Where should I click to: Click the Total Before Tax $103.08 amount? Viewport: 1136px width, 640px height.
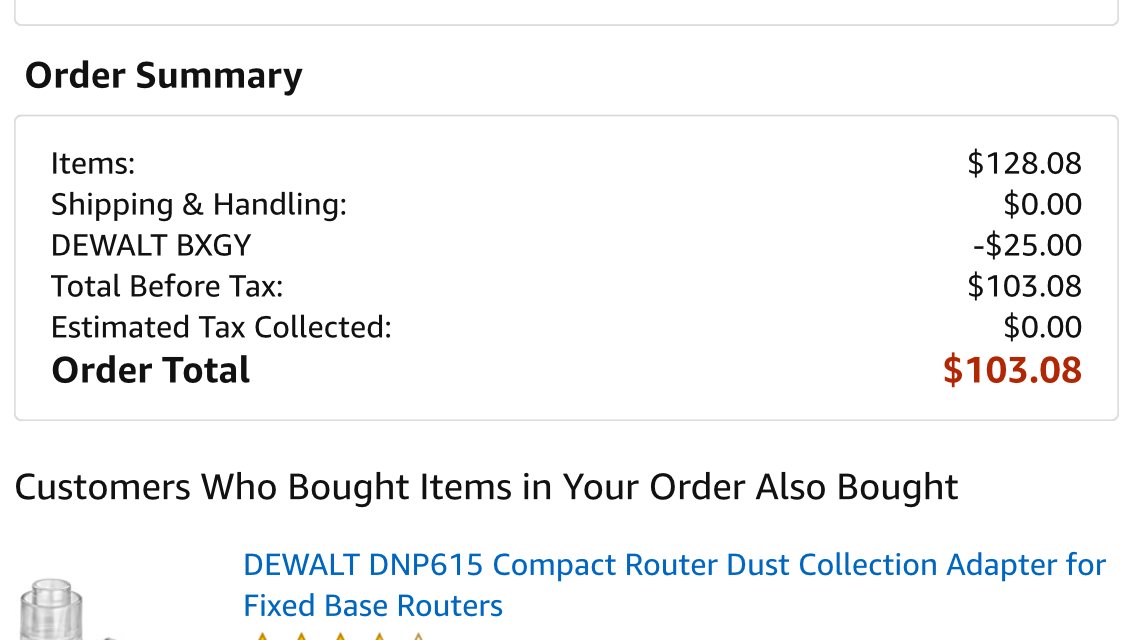(1024, 286)
